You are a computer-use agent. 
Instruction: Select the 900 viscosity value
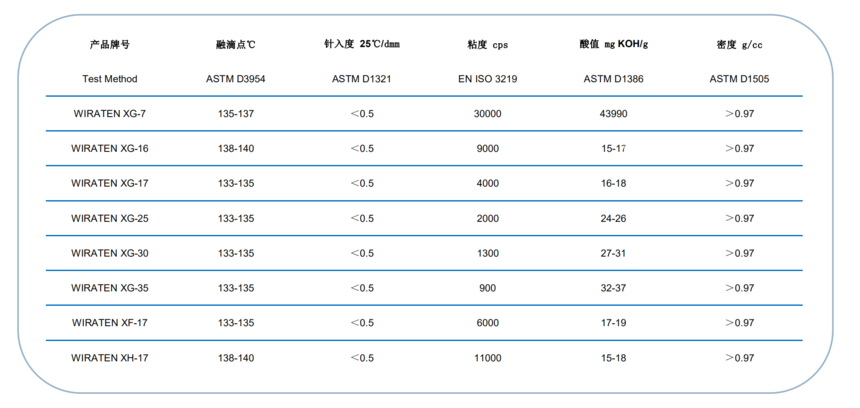[488, 288]
